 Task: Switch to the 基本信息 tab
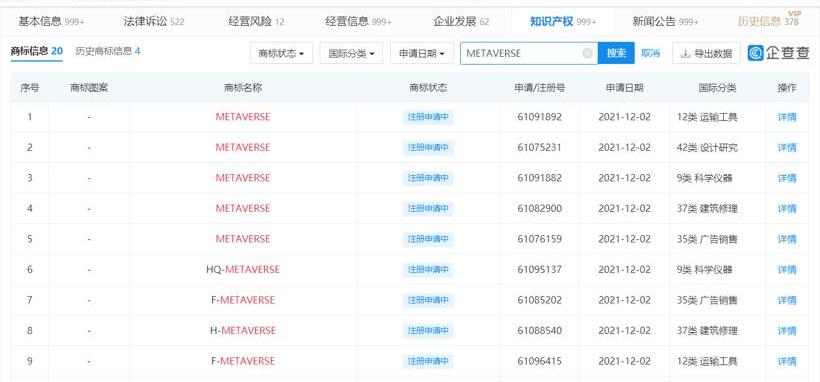(x=51, y=22)
